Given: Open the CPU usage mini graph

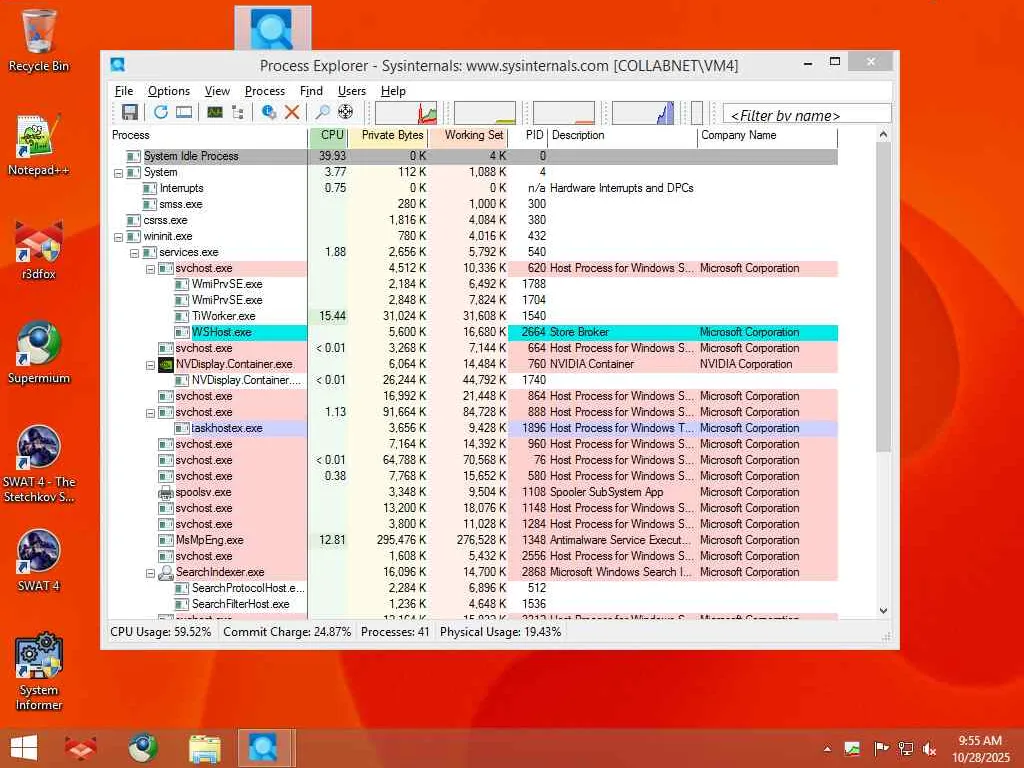Looking at the screenshot, I should [x=406, y=112].
